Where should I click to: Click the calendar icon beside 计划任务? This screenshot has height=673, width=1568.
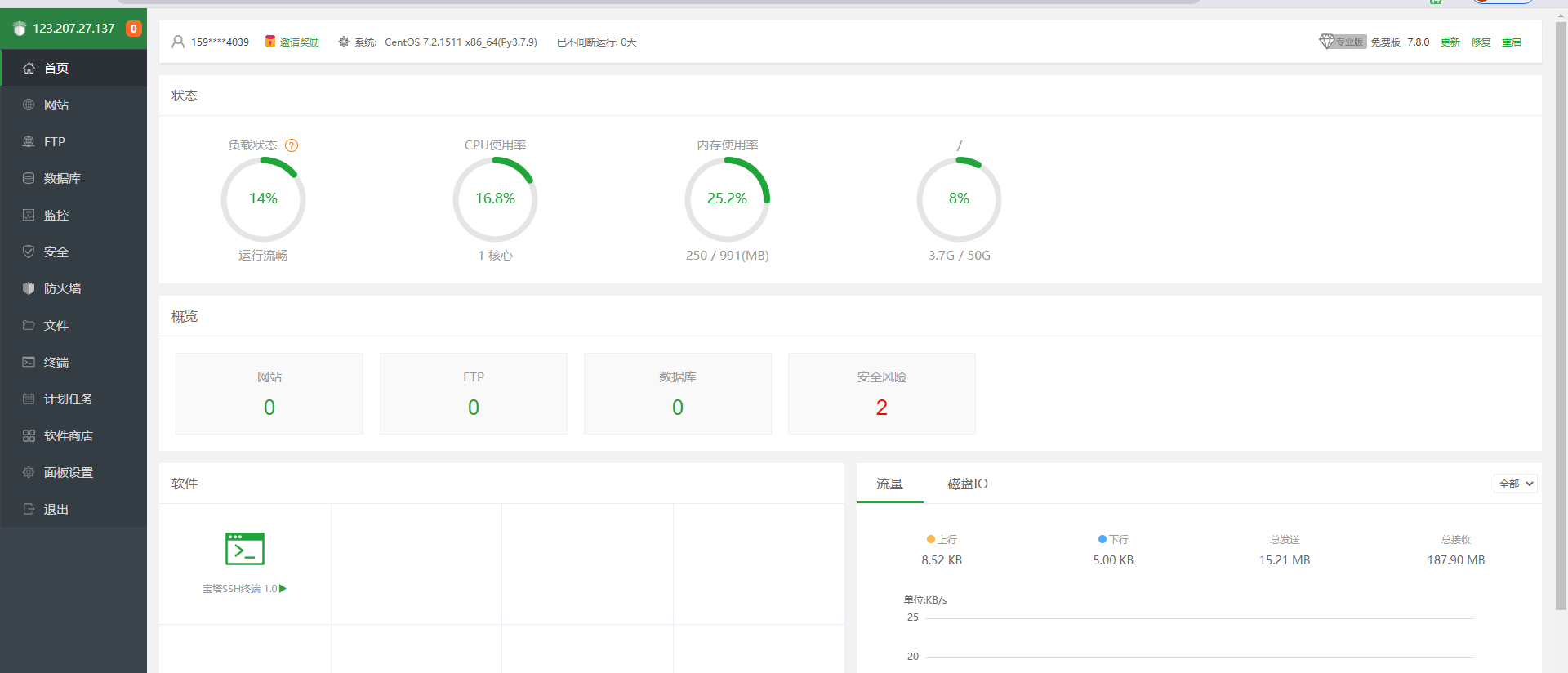[29, 399]
